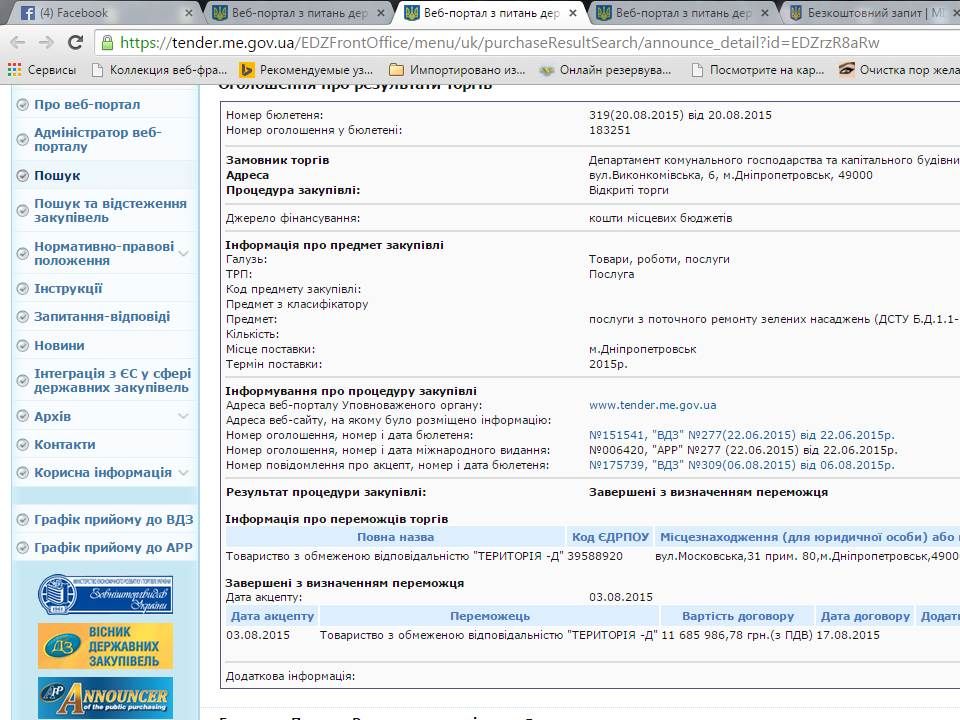Reload the page with the refresh icon

[74, 43]
